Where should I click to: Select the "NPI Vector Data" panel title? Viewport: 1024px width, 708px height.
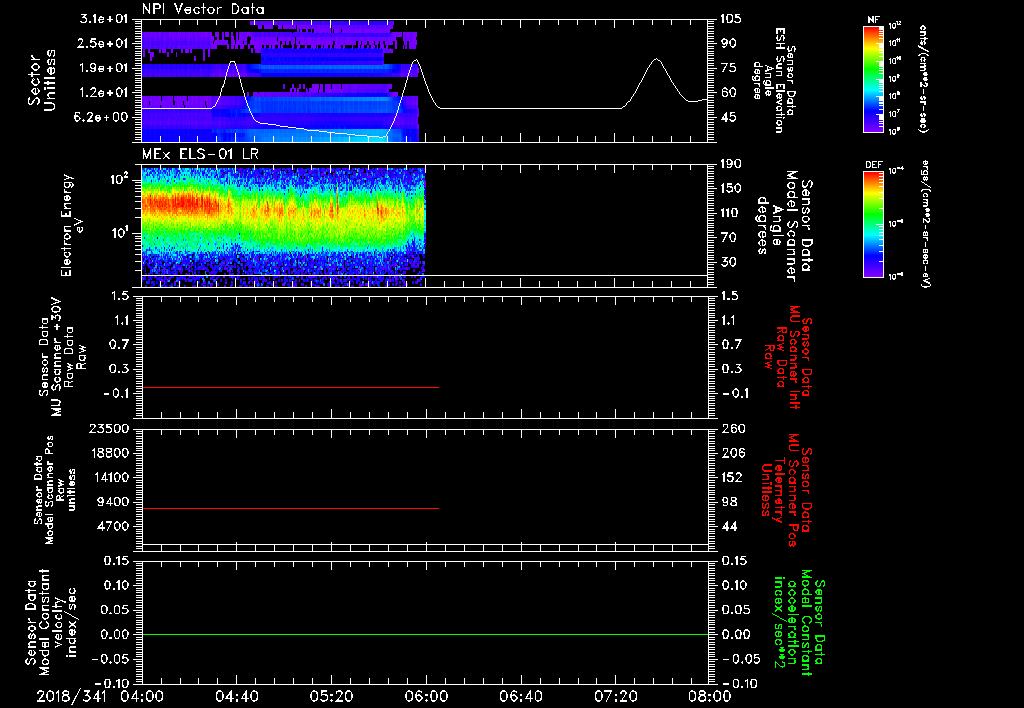click(203, 9)
